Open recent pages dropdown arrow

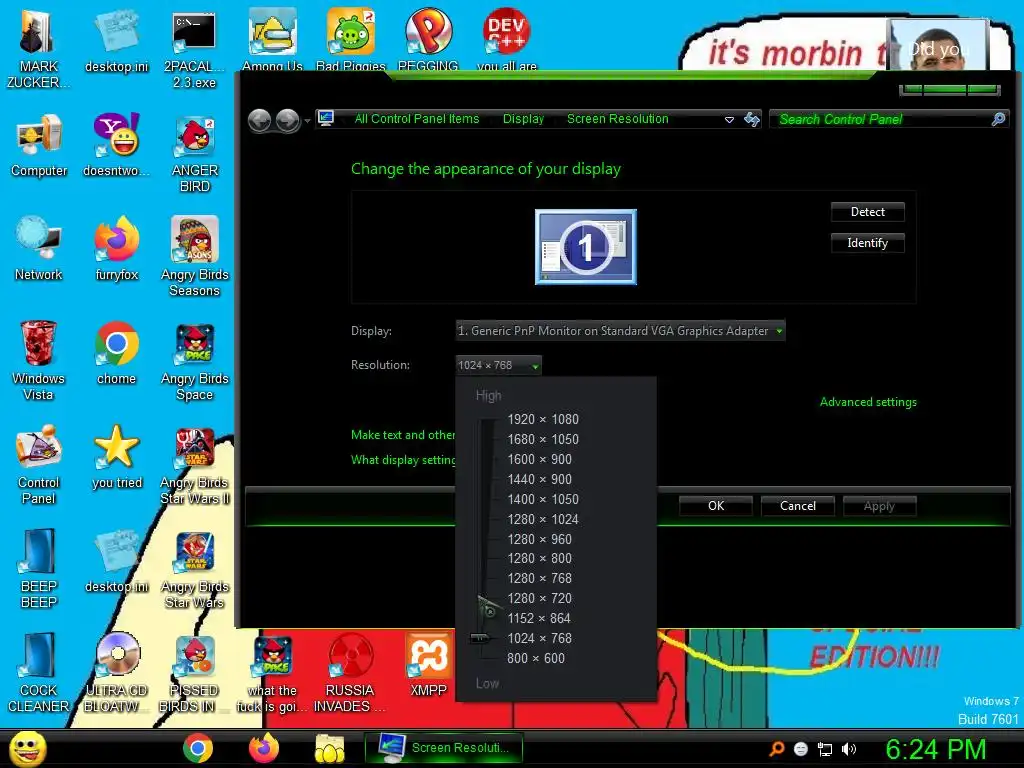(x=308, y=121)
